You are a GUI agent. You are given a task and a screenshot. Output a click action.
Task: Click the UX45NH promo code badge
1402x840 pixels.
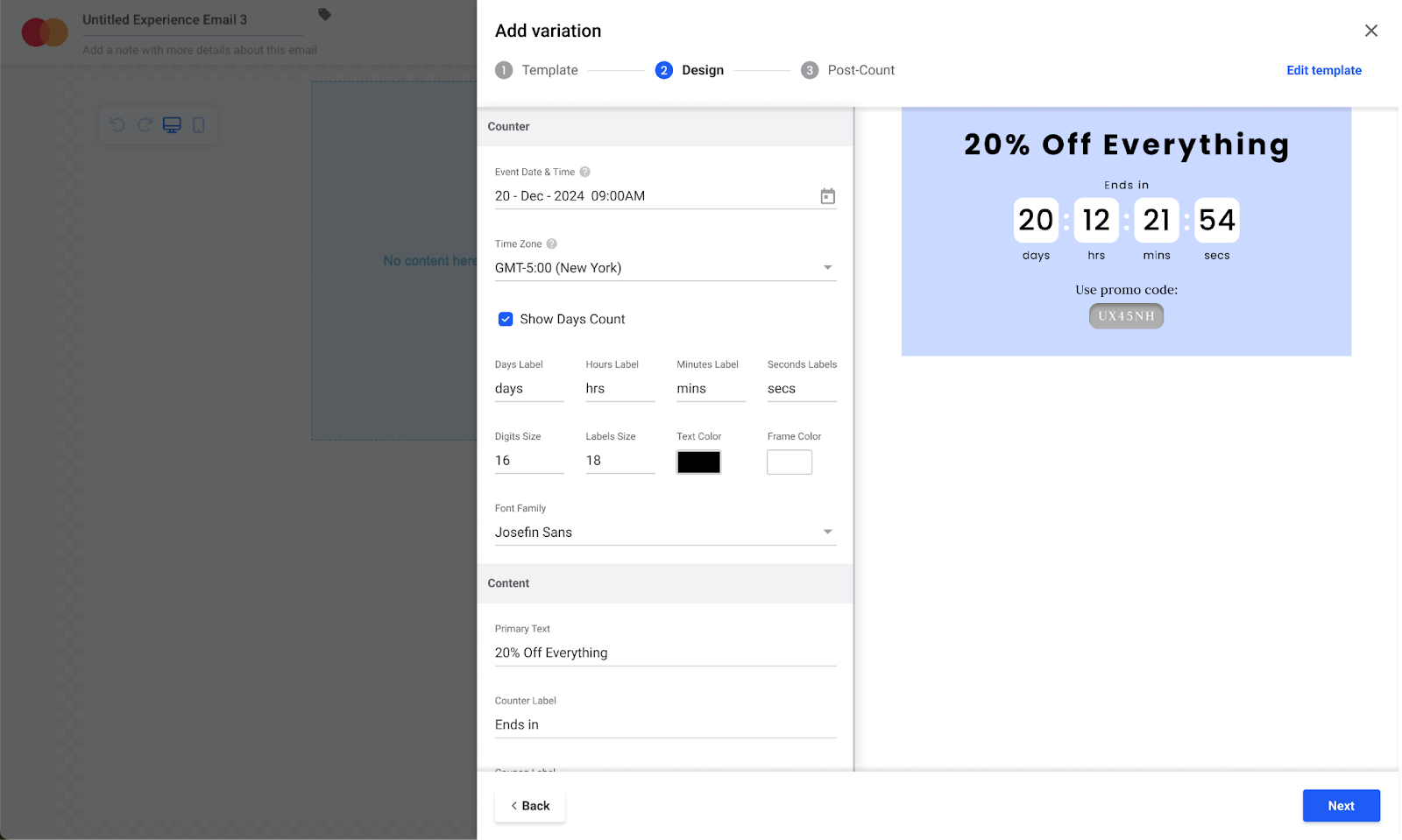1126,316
